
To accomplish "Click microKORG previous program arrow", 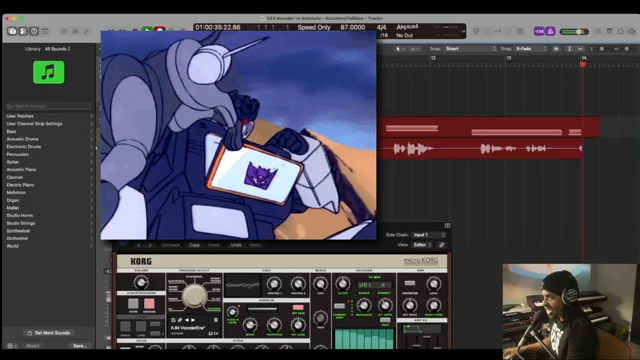I will [187, 320].
